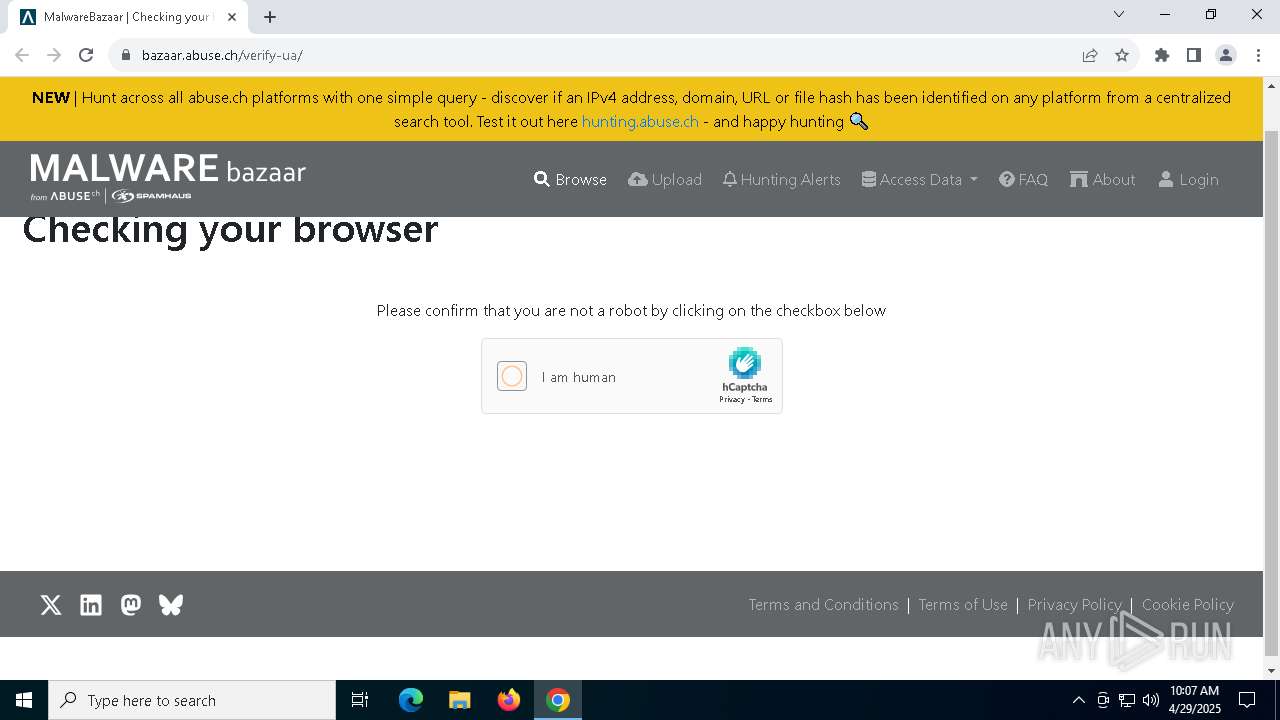The image size is (1280, 720).
Task: Click the browser forward arrow
Action: (x=54, y=55)
